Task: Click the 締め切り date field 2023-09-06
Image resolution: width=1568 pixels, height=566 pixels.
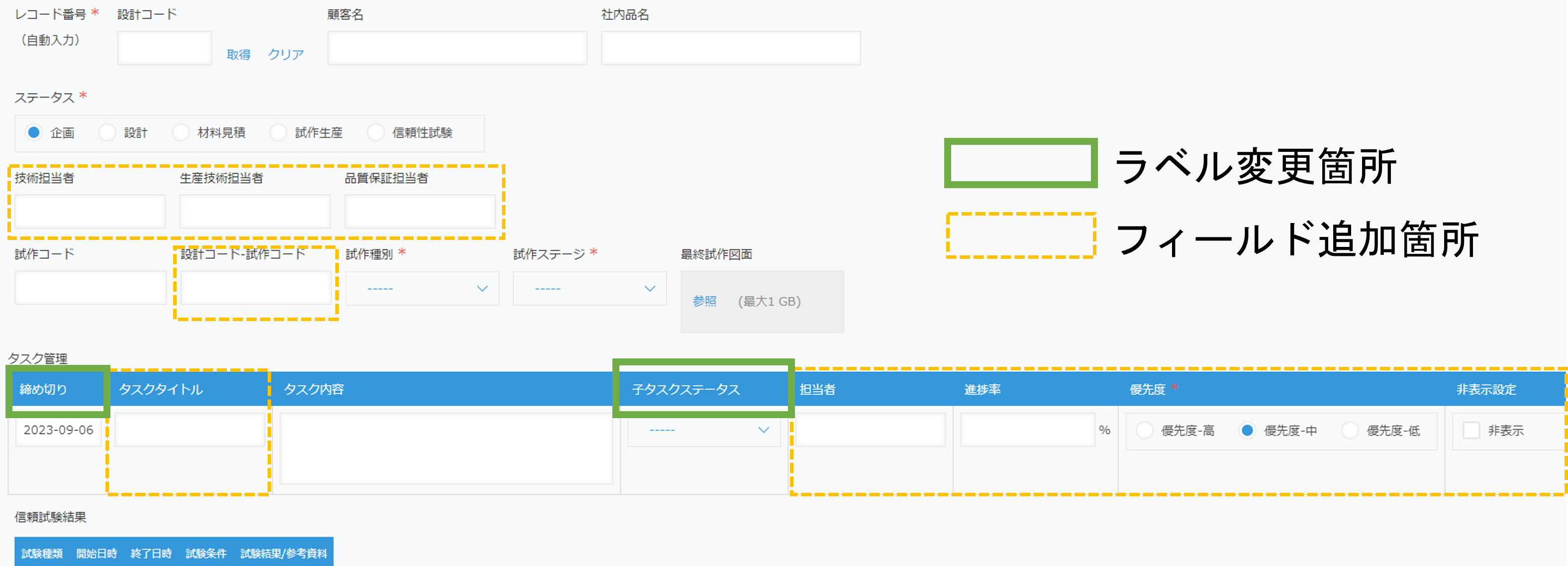Action: 58,430
